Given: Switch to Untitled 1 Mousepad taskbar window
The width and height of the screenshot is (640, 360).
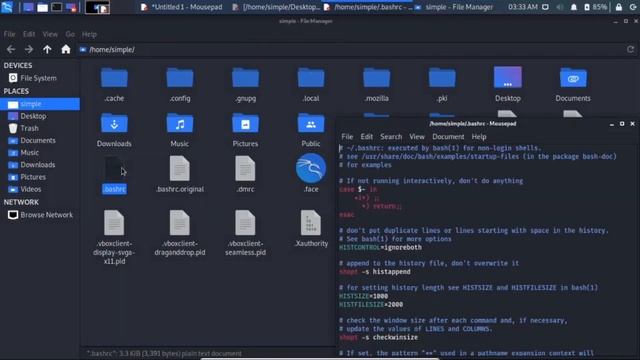Looking at the screenshot, I should click(x=182, y=7).
